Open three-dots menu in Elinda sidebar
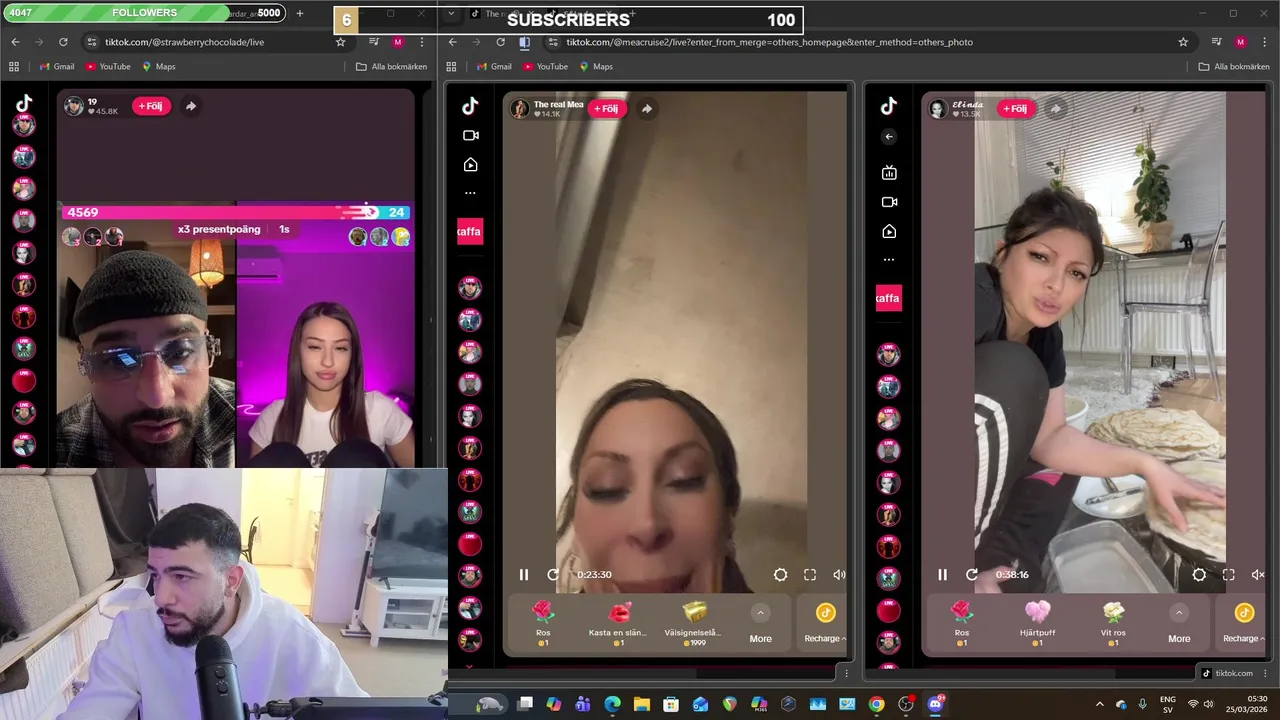The height and width of the screenshot is (720, 1280). [x=889, y=260]
